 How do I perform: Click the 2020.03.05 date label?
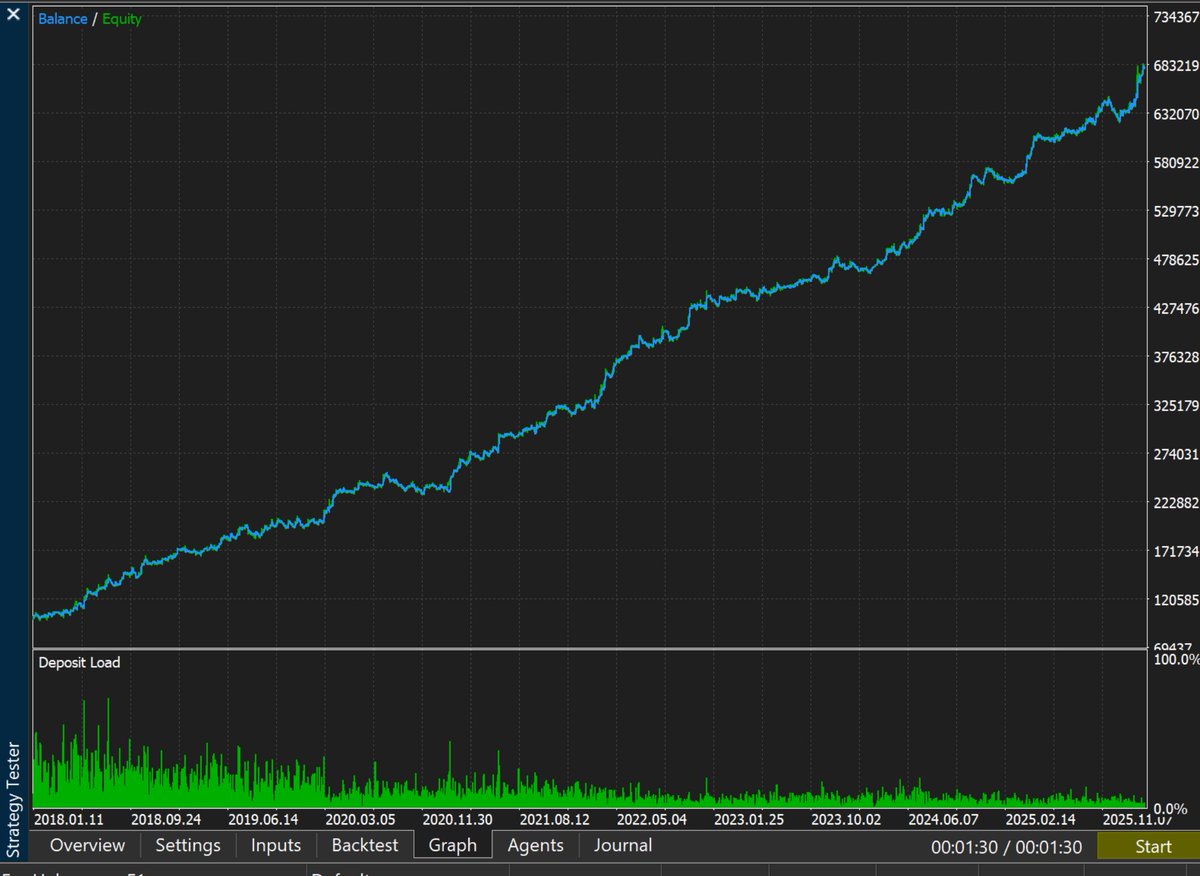coord(360,819)
